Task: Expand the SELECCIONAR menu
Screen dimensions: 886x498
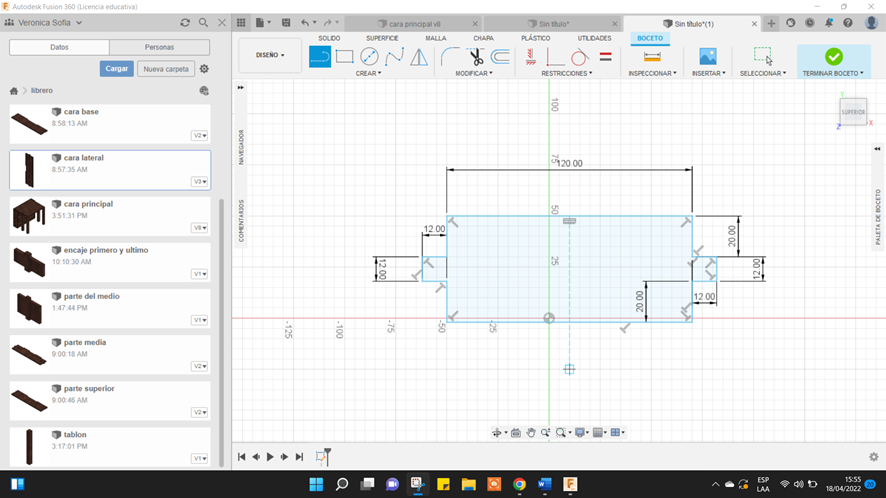Action: click(763, 73)
